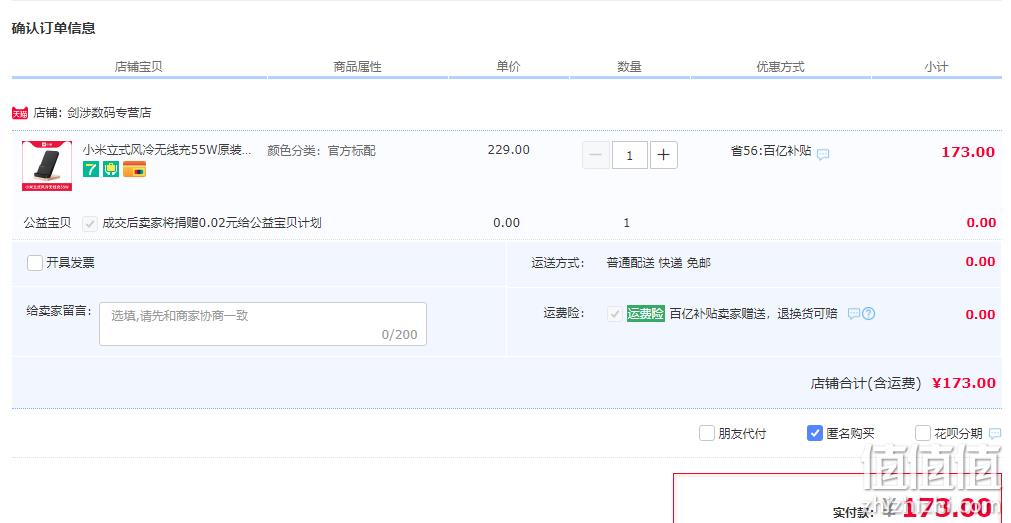Toggle the 运费险 insurance checkbox

tap(614, 314)
